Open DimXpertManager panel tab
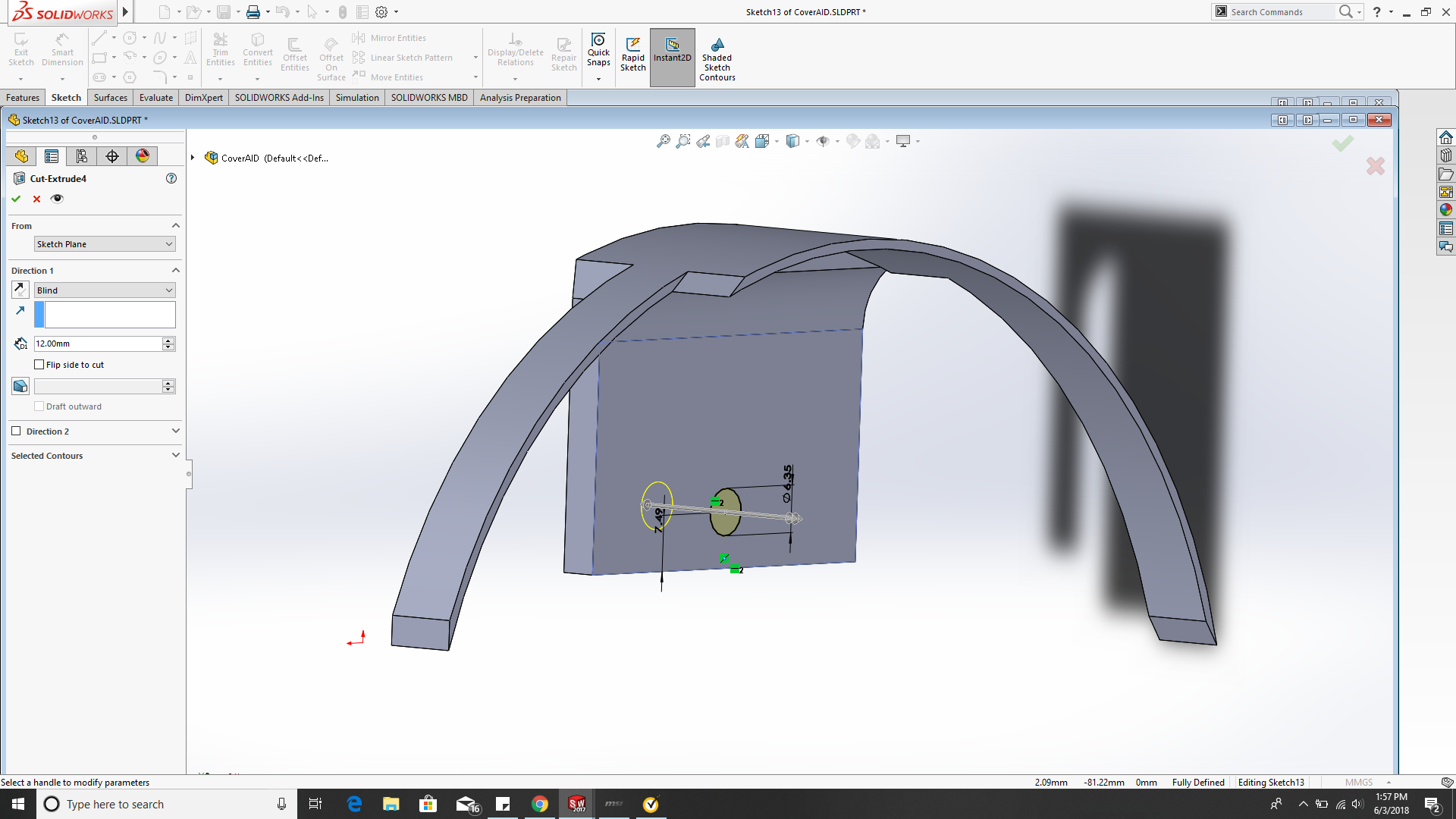 [x=112, y=156]
